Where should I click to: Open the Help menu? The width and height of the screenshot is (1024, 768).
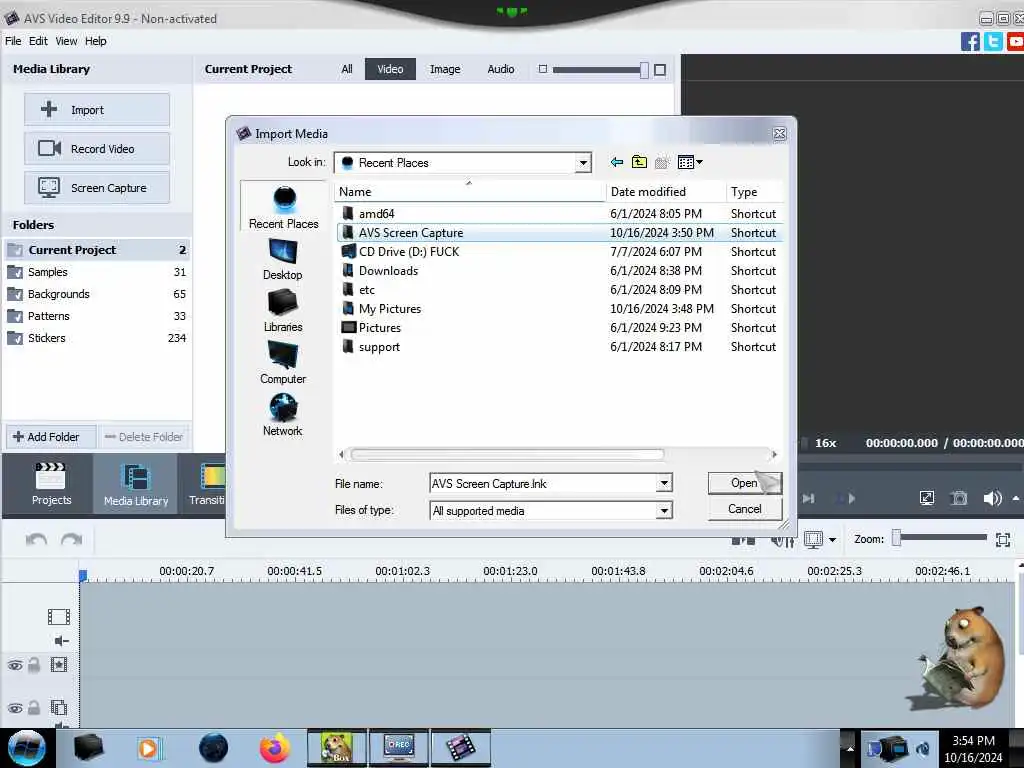point(95,41)
